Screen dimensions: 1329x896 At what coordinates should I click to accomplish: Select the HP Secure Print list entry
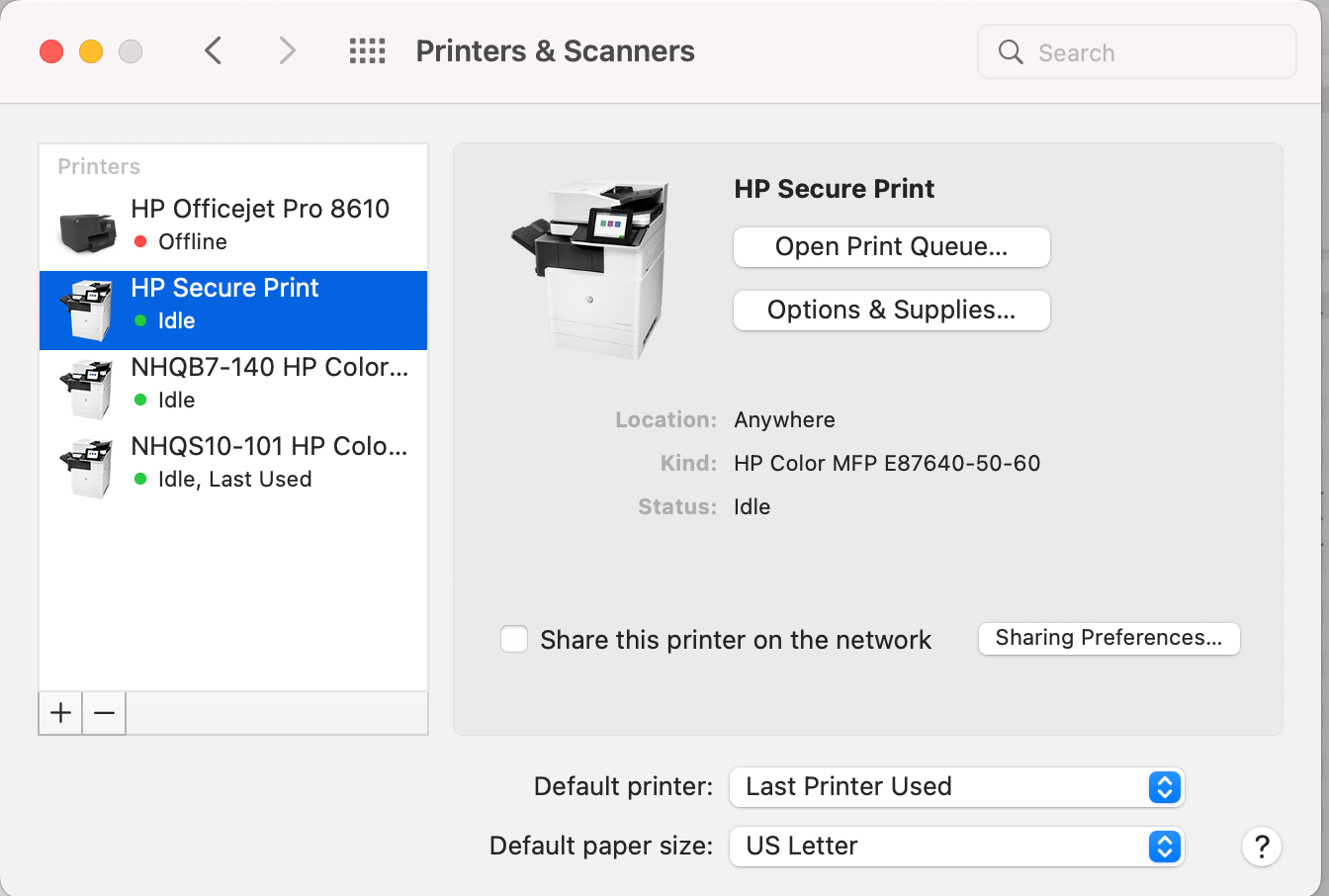pos(233,310)
